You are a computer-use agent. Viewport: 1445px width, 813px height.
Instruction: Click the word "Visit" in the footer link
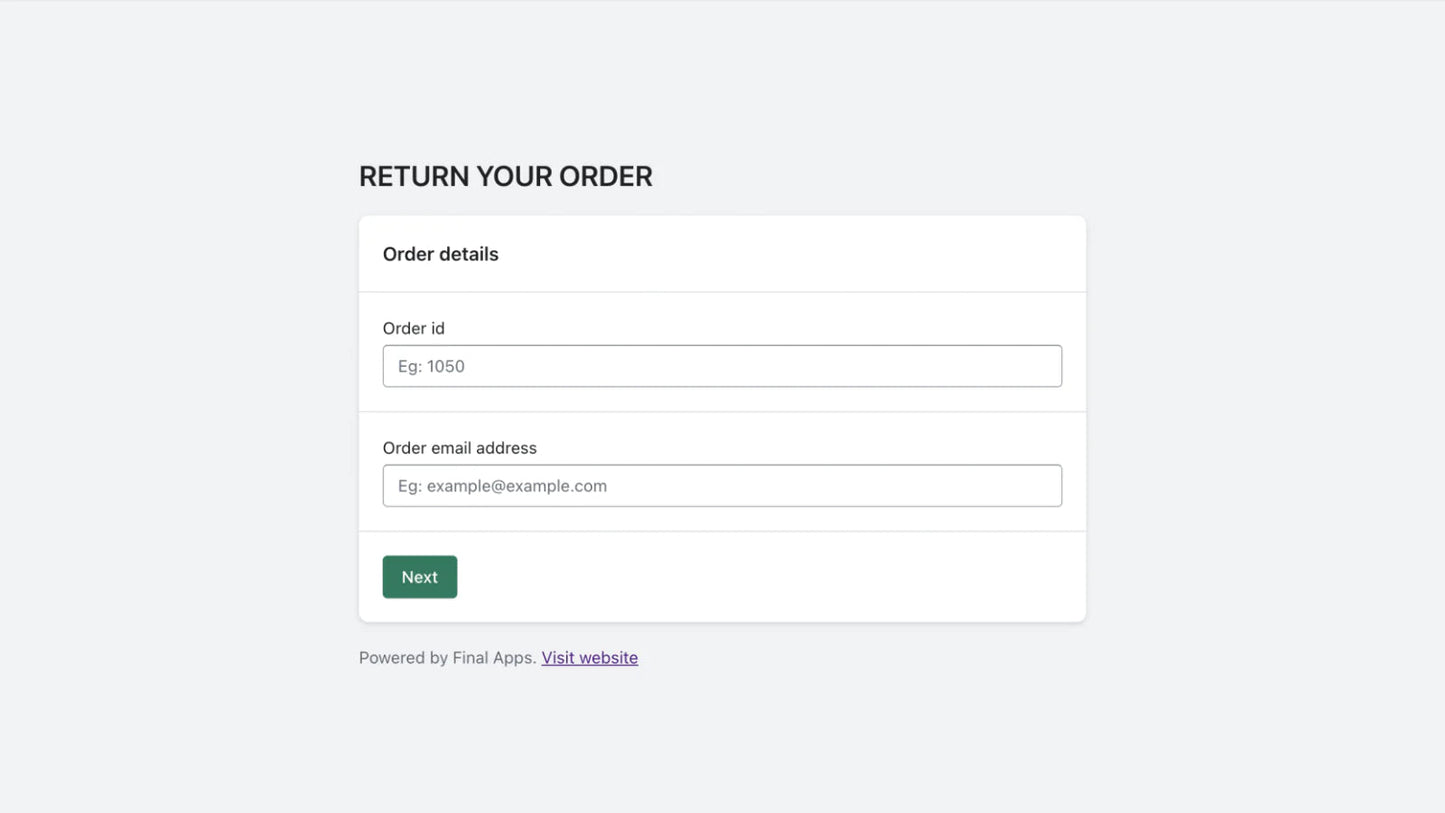click(x=558, y=658)
